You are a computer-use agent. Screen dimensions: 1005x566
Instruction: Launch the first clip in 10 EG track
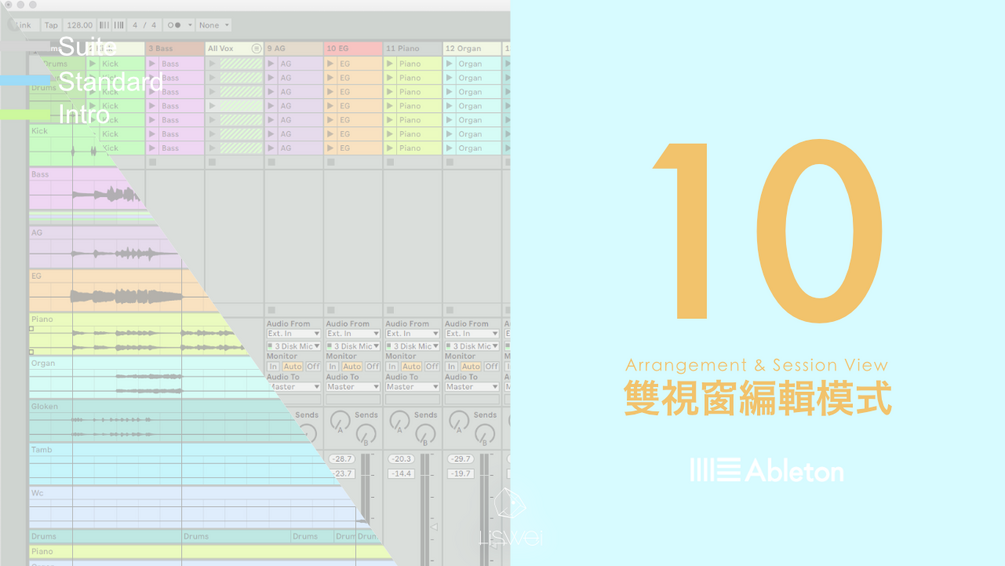[x=330, y=63]
